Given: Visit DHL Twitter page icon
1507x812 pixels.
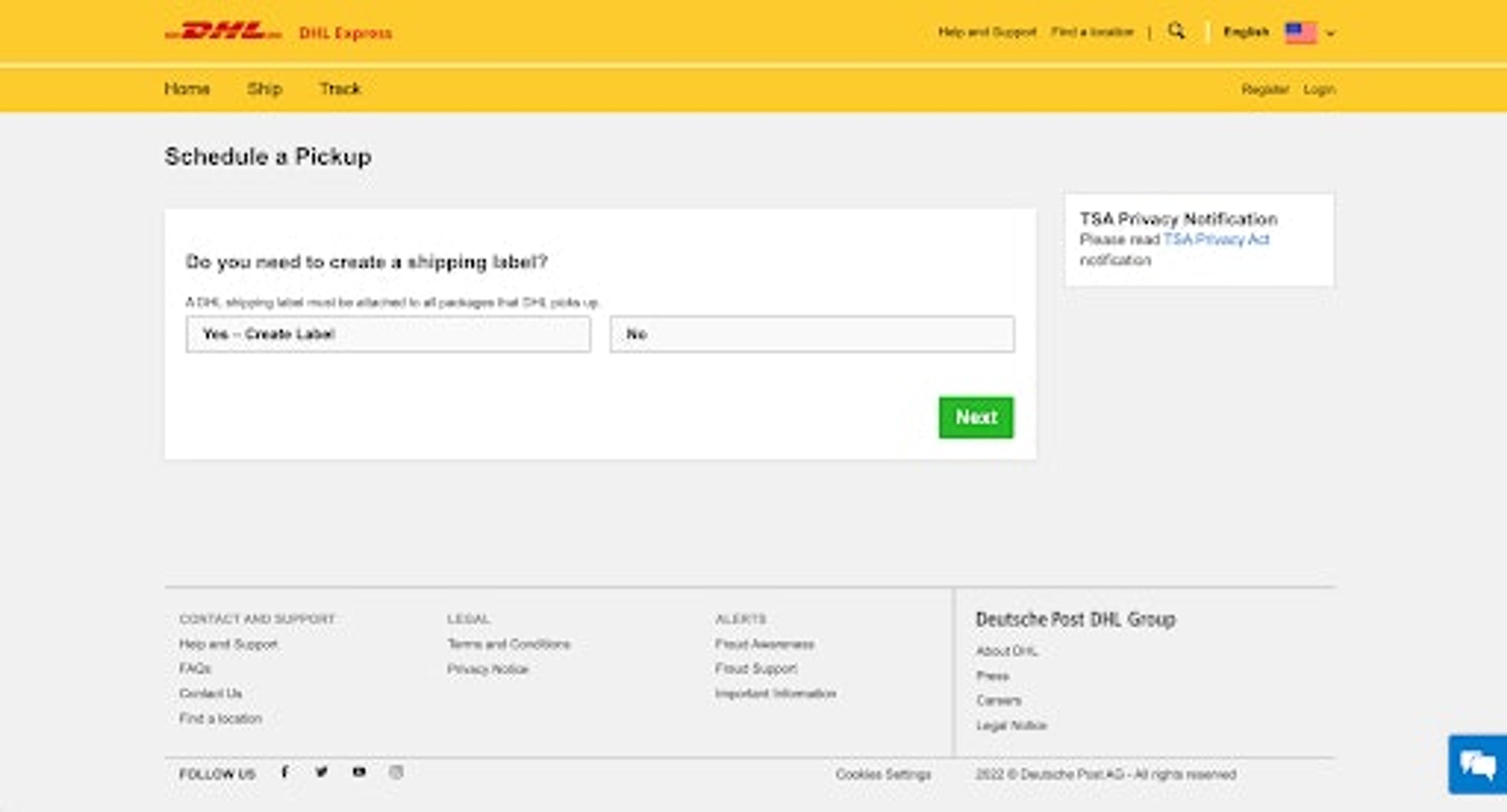Looking at the screenshot, I should 321,772.
